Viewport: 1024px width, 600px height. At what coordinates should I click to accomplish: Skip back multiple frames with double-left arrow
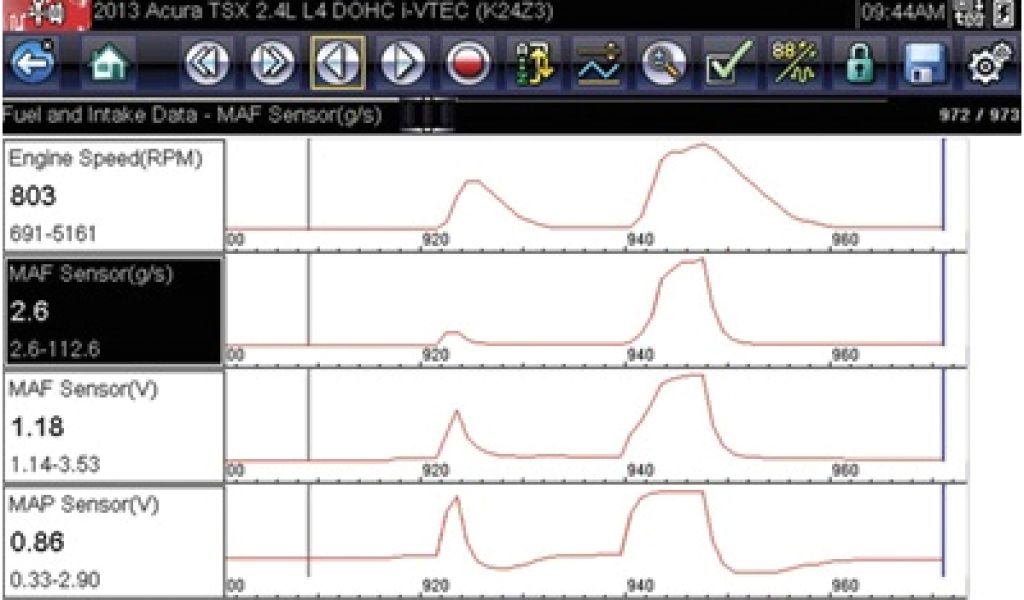pos(207,67)
